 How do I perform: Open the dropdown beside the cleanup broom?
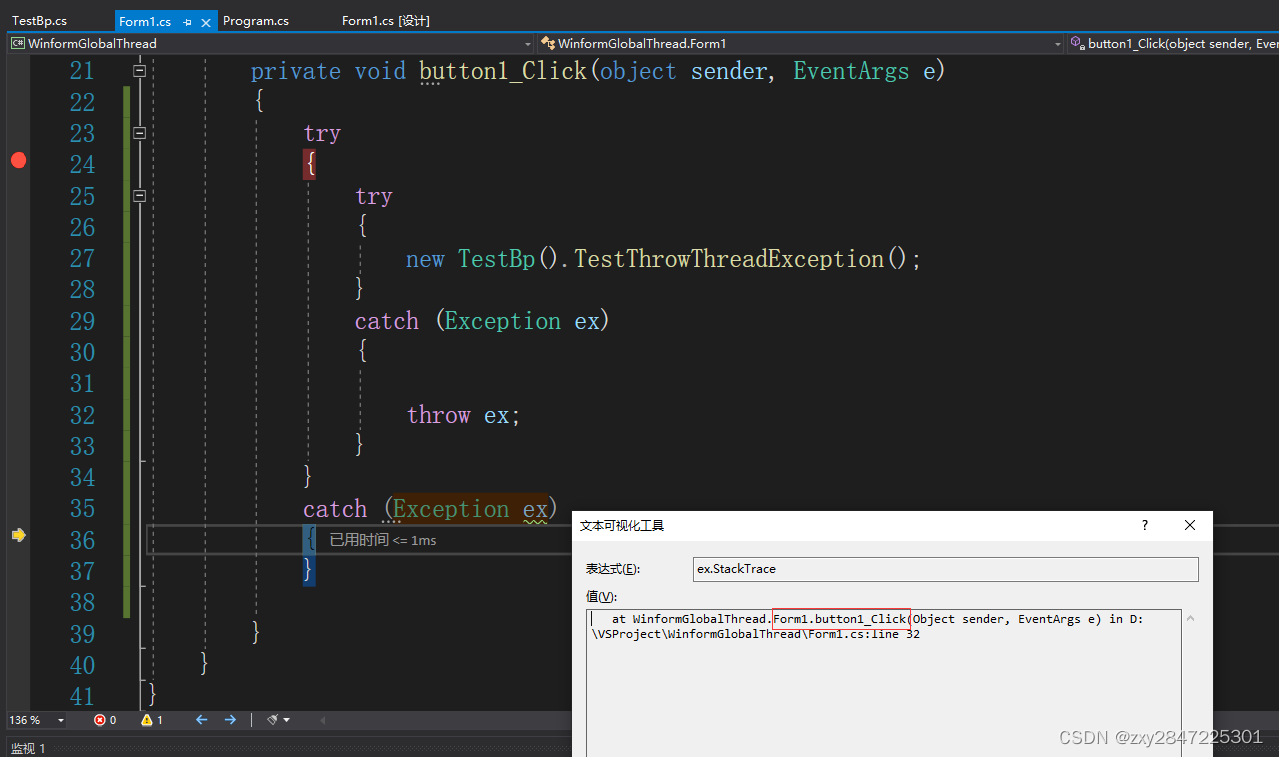point(288,720)
